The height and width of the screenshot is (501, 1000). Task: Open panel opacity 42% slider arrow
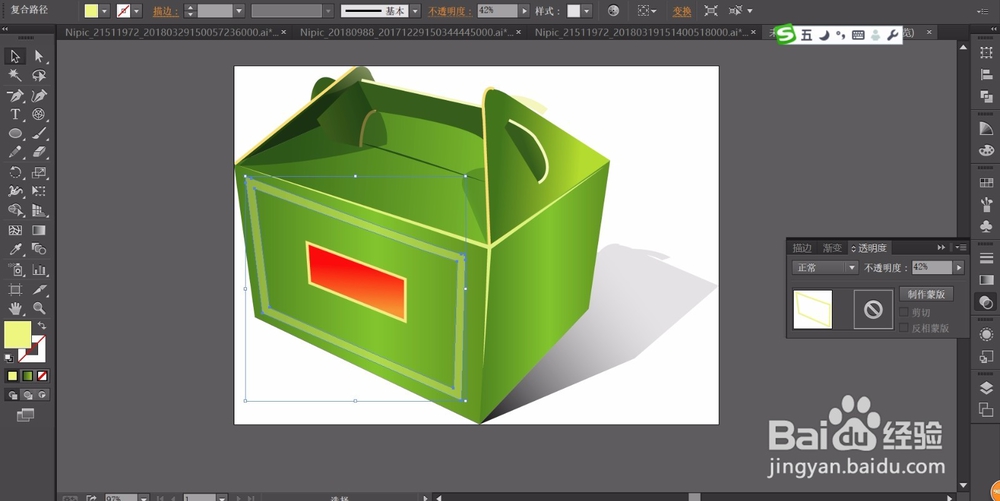point(959,268)
